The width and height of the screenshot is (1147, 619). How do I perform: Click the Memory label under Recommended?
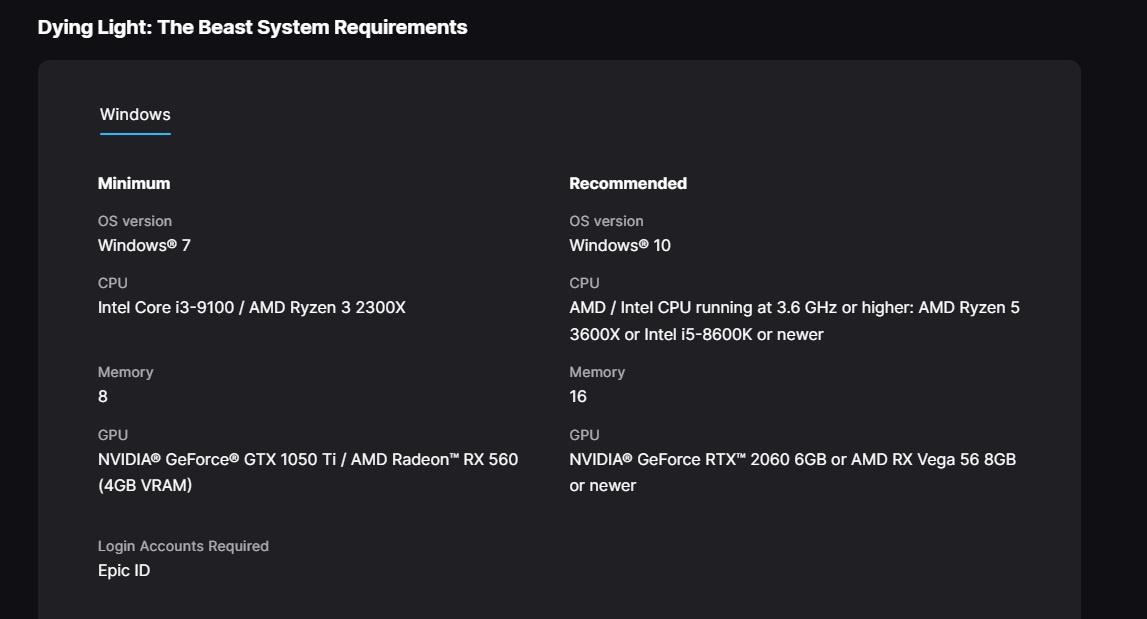click(x=597, y=372)
